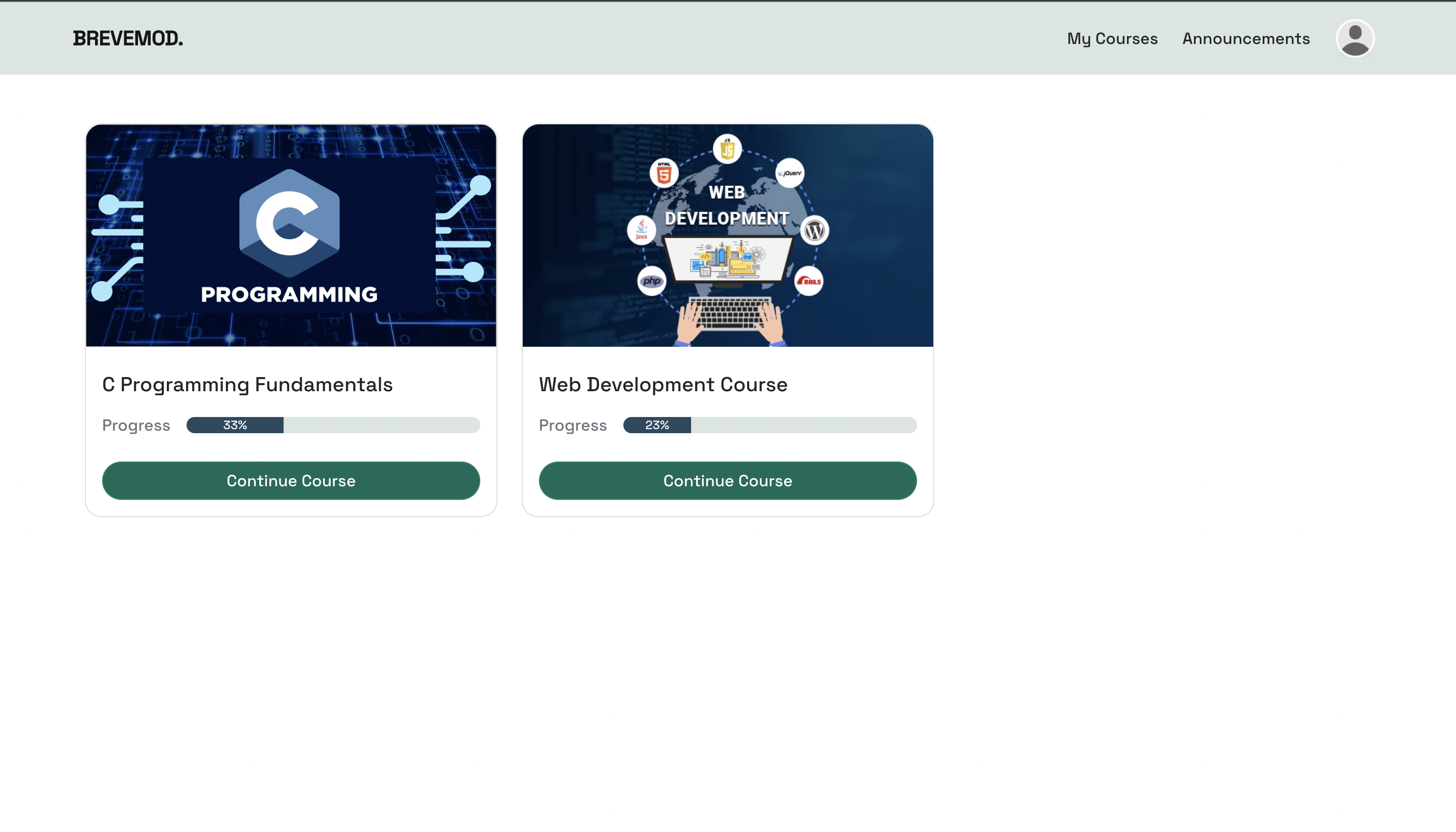Continue the C Programming Fundamentals course
Image resolution: width=1456 pixels, height=832 pixels.
(291, 481)
